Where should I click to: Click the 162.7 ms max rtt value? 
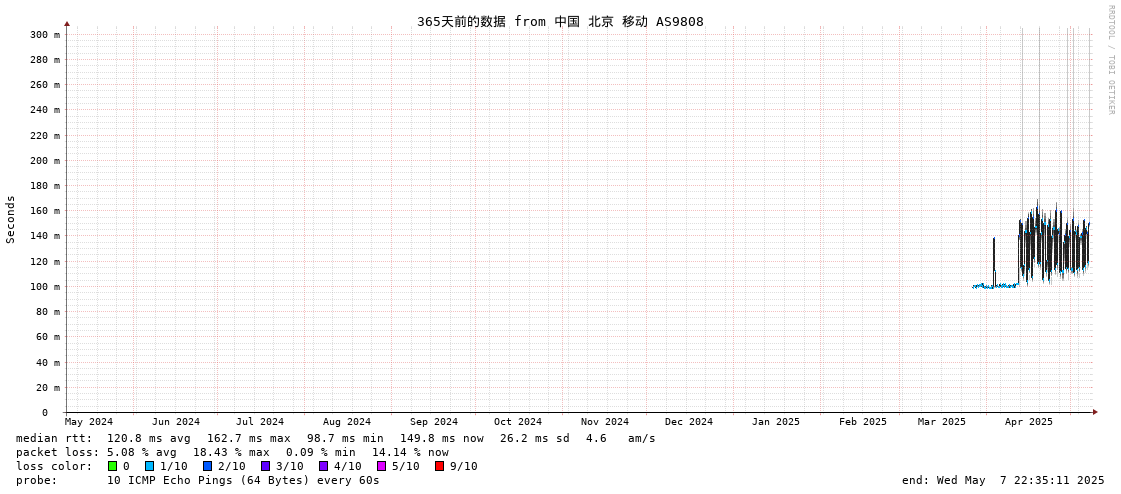(x=249, y=438)
